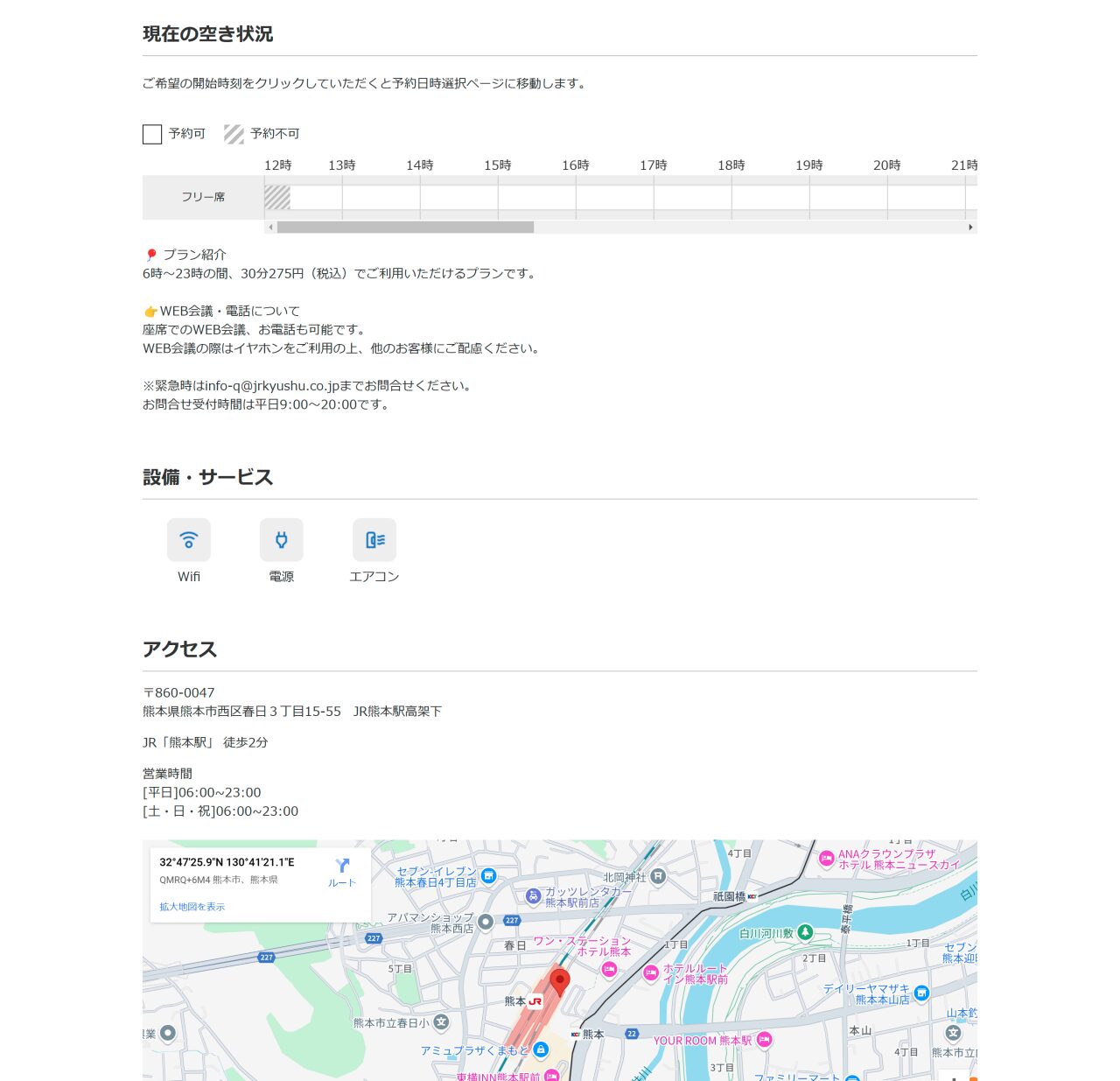The height and width of the screenshot is (1081, 1120).
Task: Click the フリー席 row label
Action: point(203,198)
